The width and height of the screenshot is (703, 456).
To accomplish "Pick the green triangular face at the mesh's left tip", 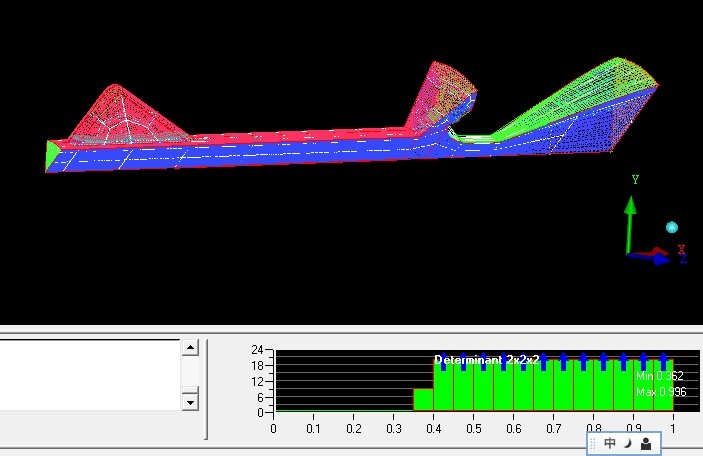I will (51, 154).
